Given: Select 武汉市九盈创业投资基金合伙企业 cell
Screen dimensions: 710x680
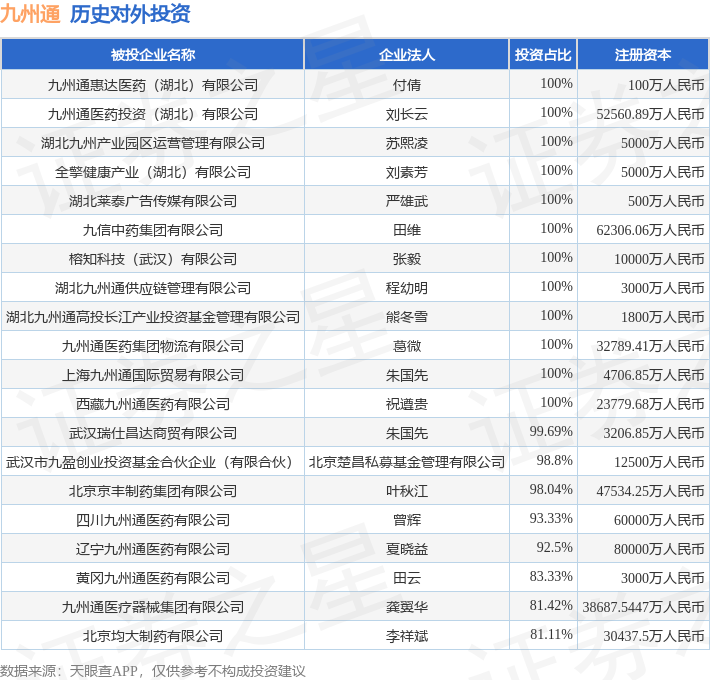Looking at the screenshot, I should pos(153,461).
